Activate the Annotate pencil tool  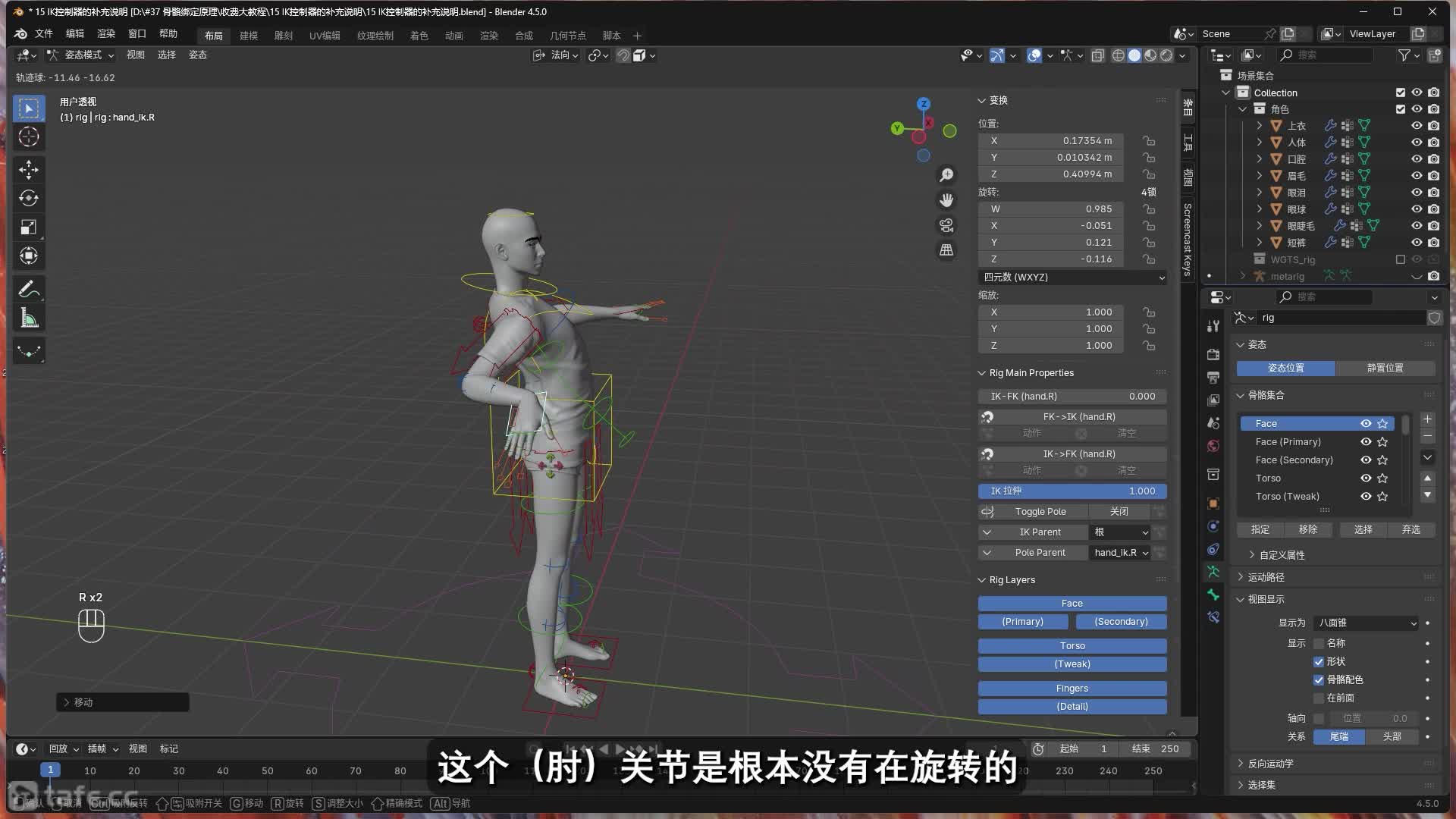pos(29,289)
